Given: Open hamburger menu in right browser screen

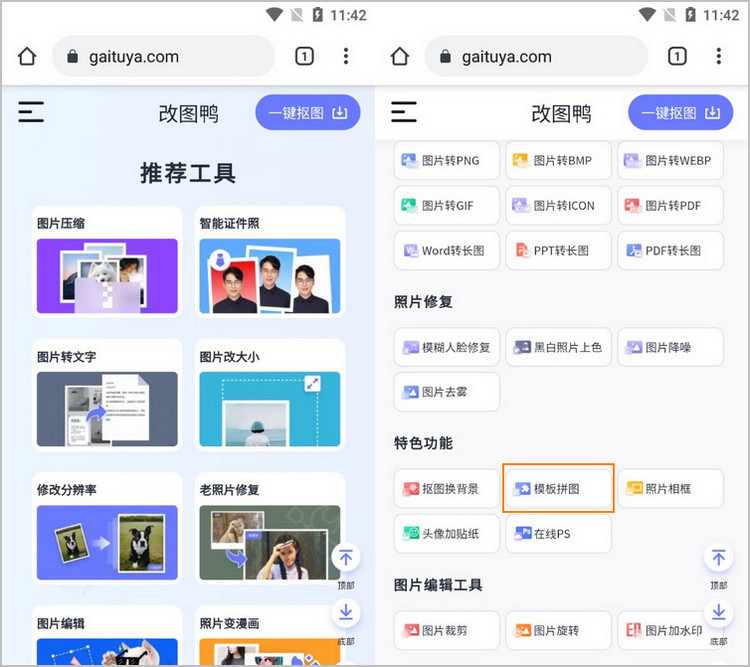Looking at the screenshot, I should (x=404, y=112).
